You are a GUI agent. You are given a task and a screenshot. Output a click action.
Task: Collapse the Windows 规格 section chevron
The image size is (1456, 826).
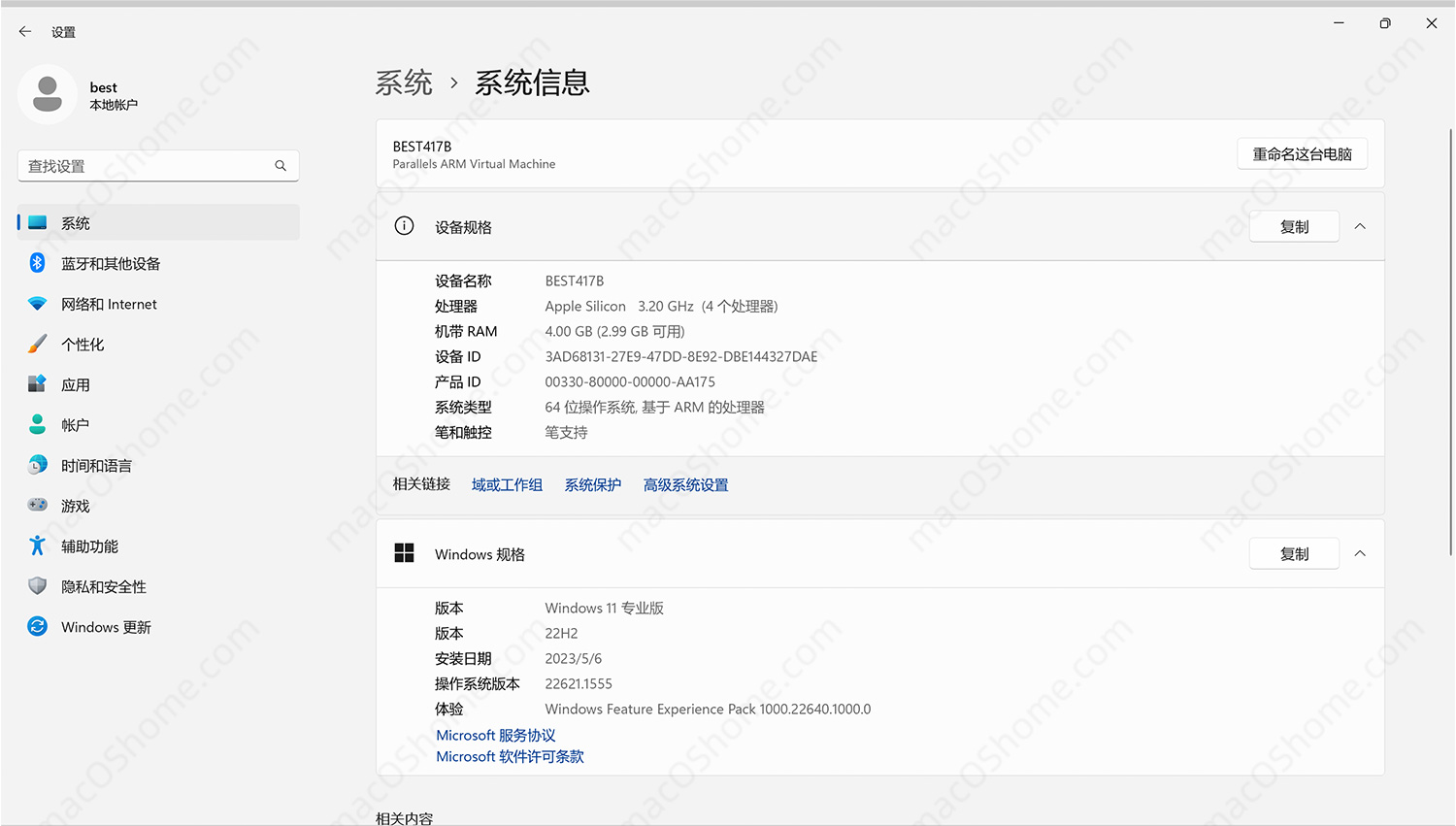point(1360,553)
